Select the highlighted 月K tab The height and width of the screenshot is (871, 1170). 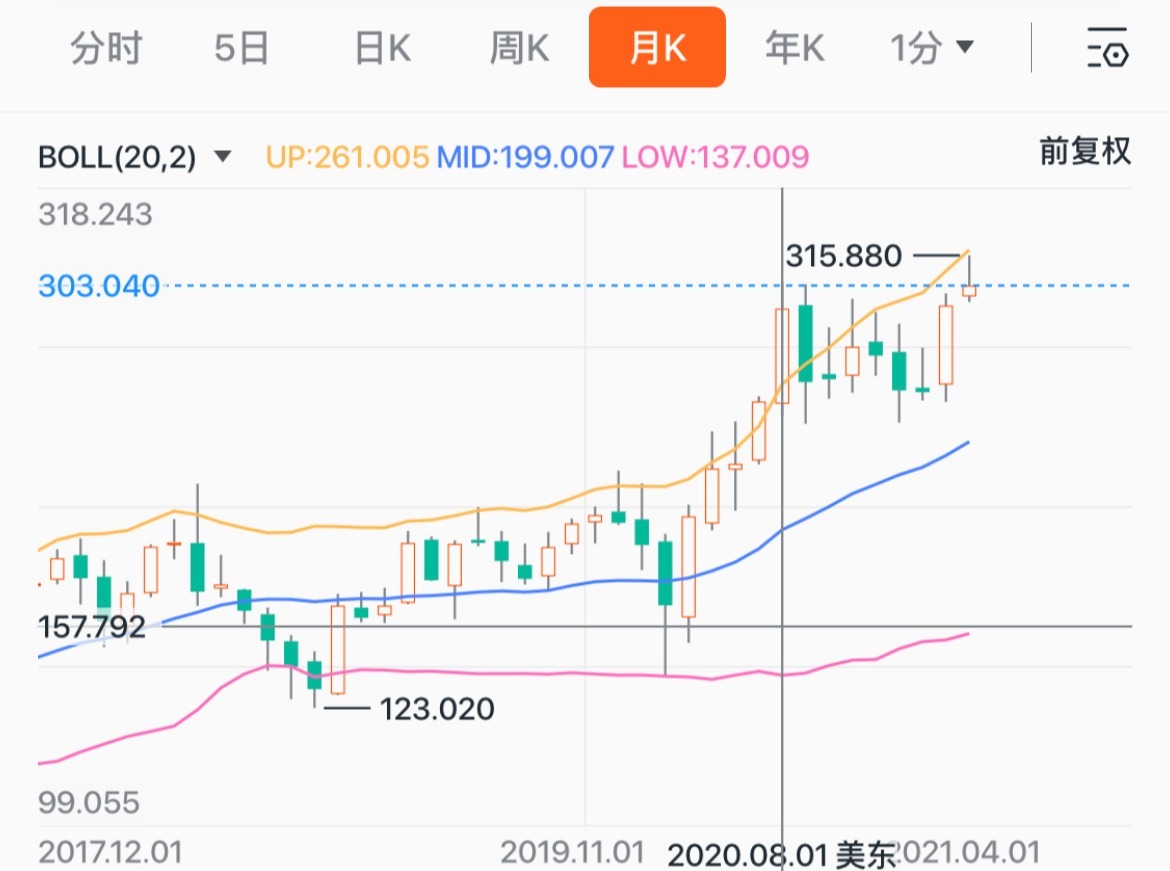tap(657, 49)
